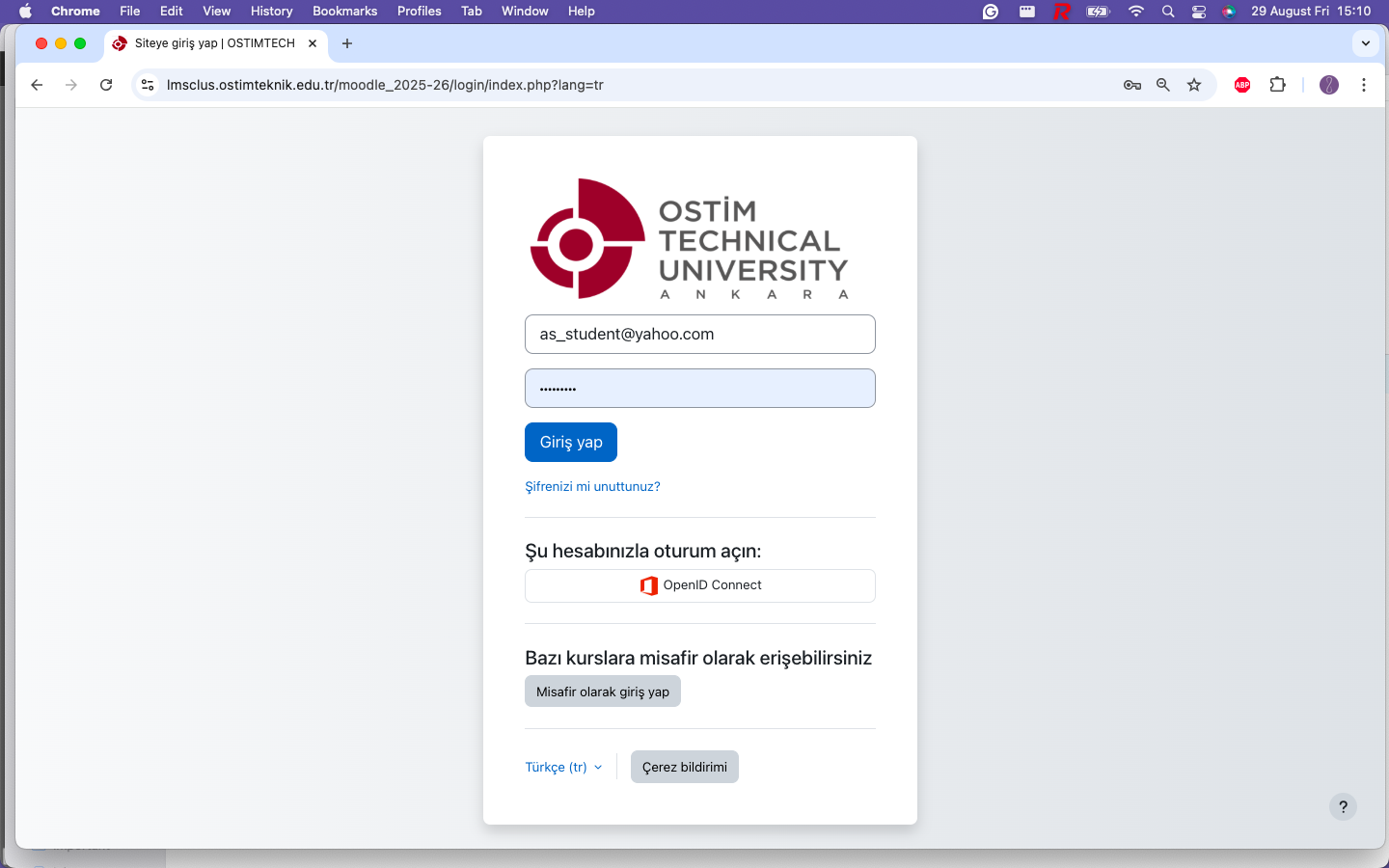The image size is (1389, 868).
Task: Bookmark the page with the star icon
Action: pyautogui.click(x=1194, y=84)
